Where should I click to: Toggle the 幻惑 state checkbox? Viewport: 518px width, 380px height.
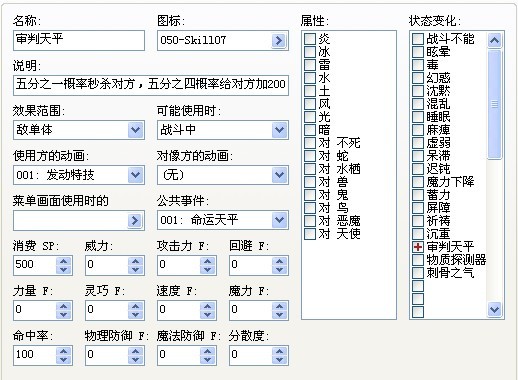pyautogui.click(x=418, y=78)
